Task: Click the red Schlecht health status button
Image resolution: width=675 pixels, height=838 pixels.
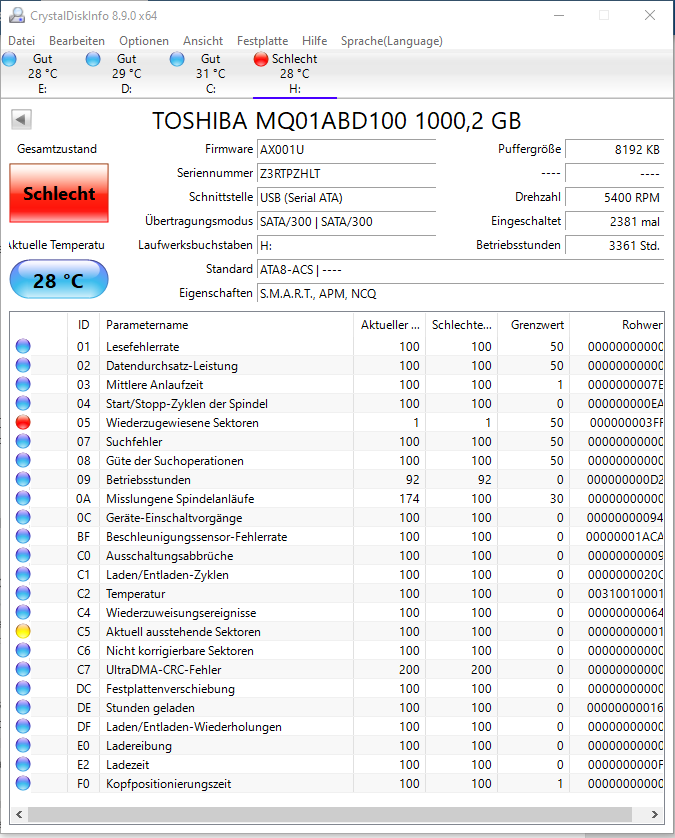Action: (59, 193)
